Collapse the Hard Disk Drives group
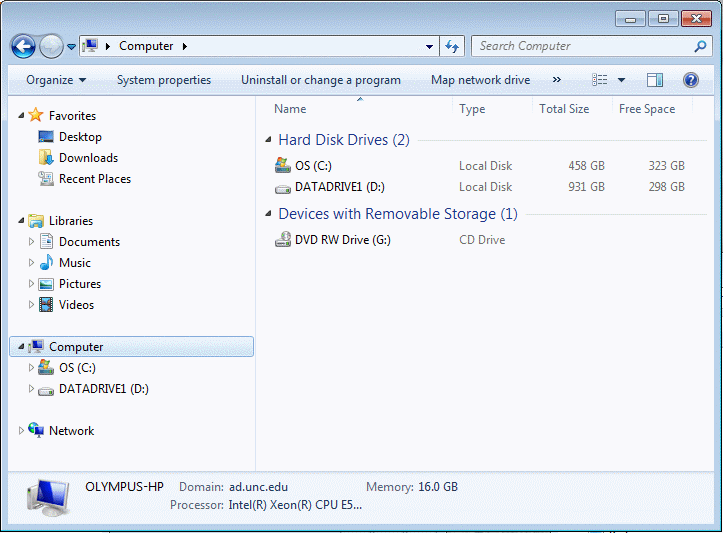This screenshot has height=533, width=723. click(268, 141)
